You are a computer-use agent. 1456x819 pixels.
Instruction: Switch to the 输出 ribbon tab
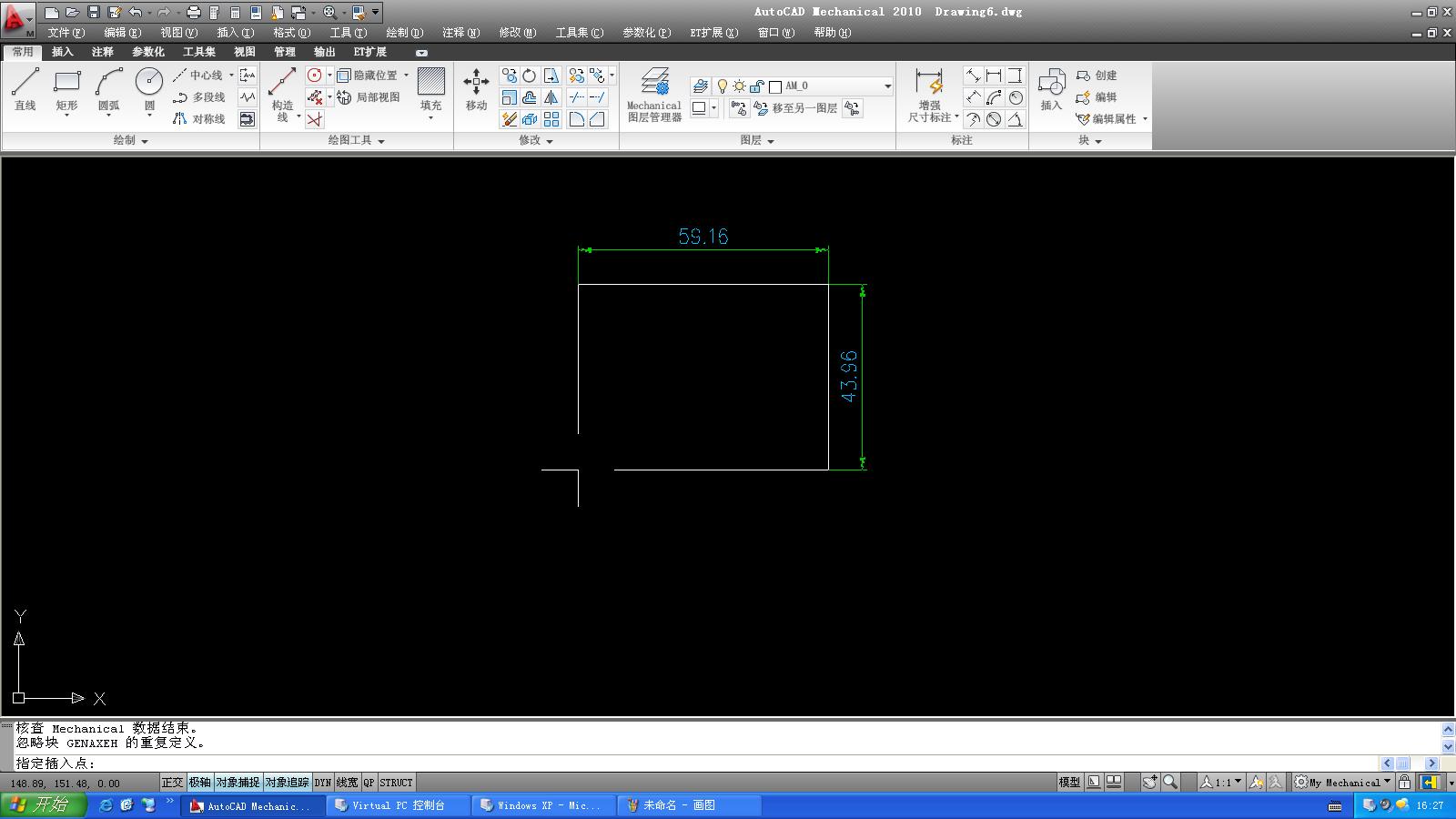coord(324,53)
